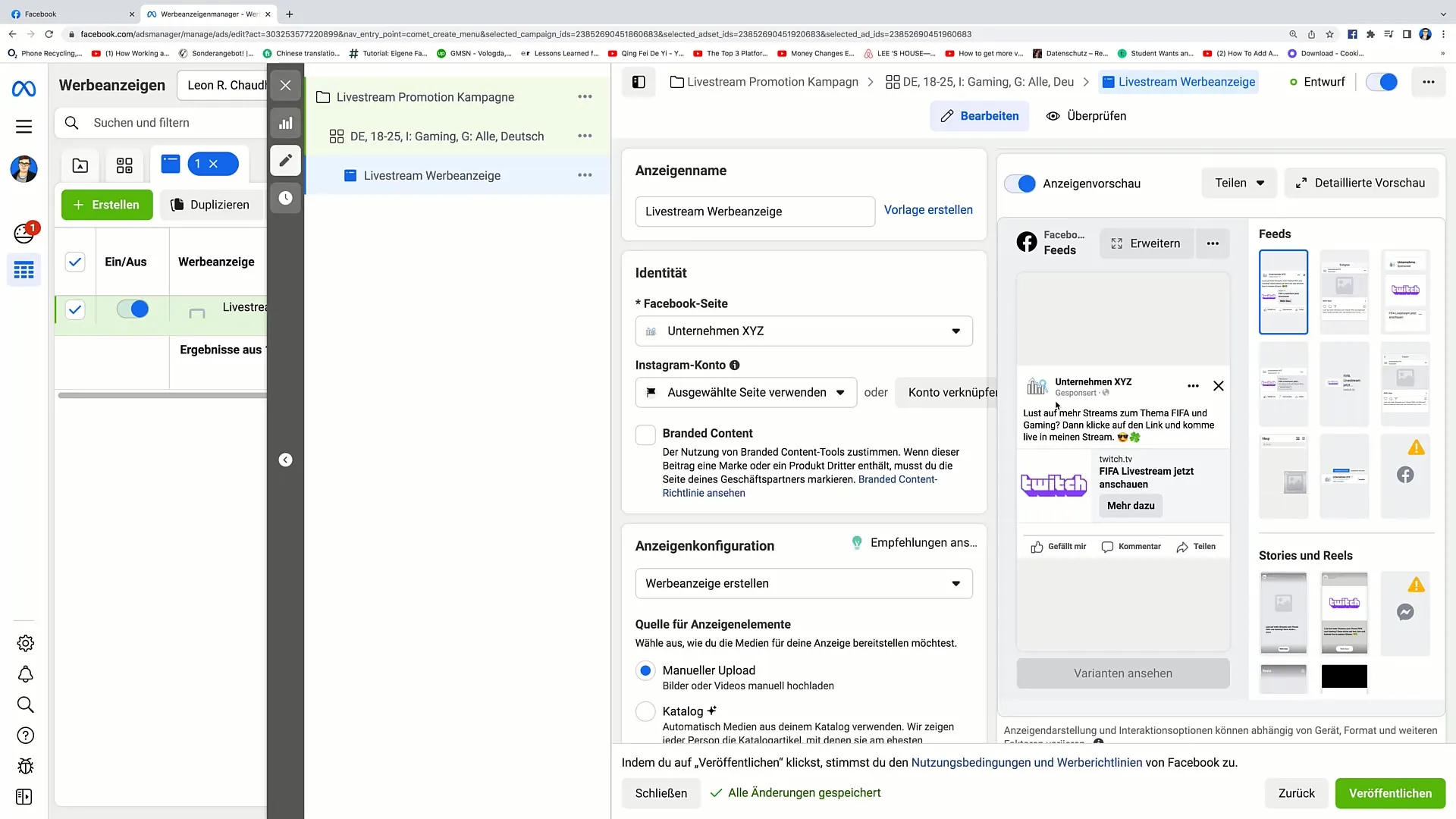Click the magnifier search icon in sidebar
Viewport: 1456px width, 819px height.
tap(25, 704)
